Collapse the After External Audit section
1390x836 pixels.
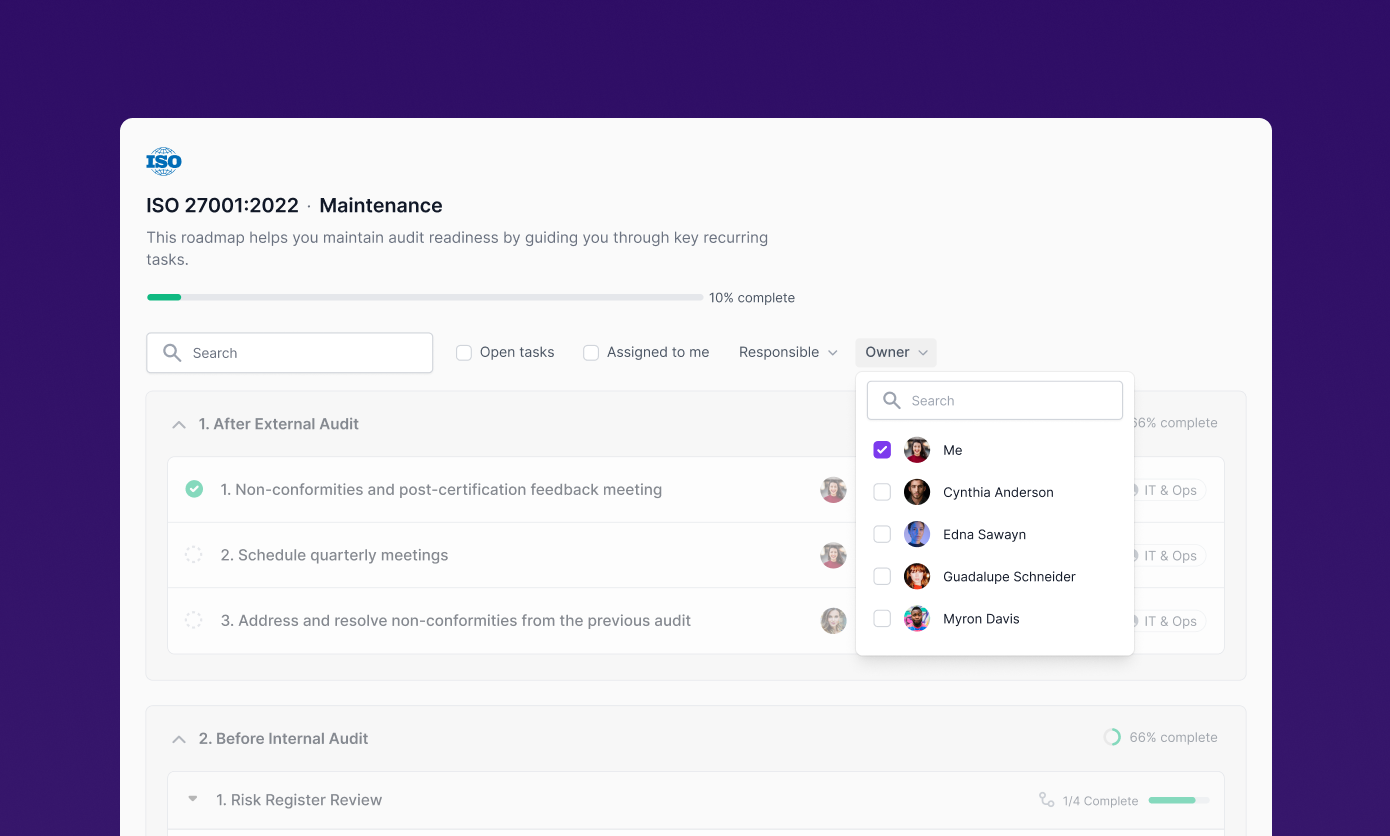[x=179, y=424]
